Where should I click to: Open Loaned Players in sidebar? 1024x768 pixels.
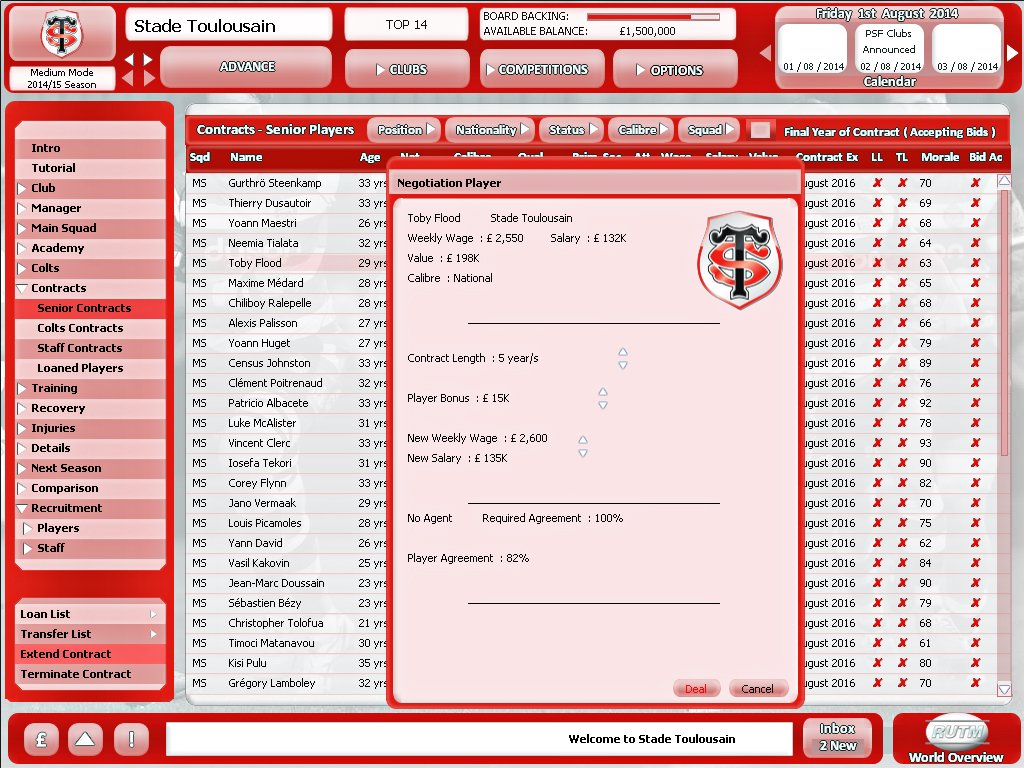(90, 368)
